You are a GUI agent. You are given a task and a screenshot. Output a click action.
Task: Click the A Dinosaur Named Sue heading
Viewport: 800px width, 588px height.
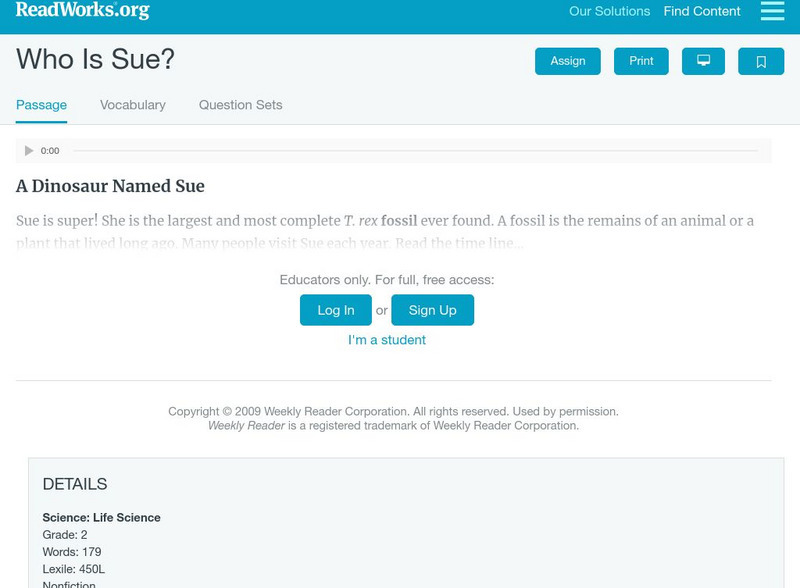(x=110, y=186)
